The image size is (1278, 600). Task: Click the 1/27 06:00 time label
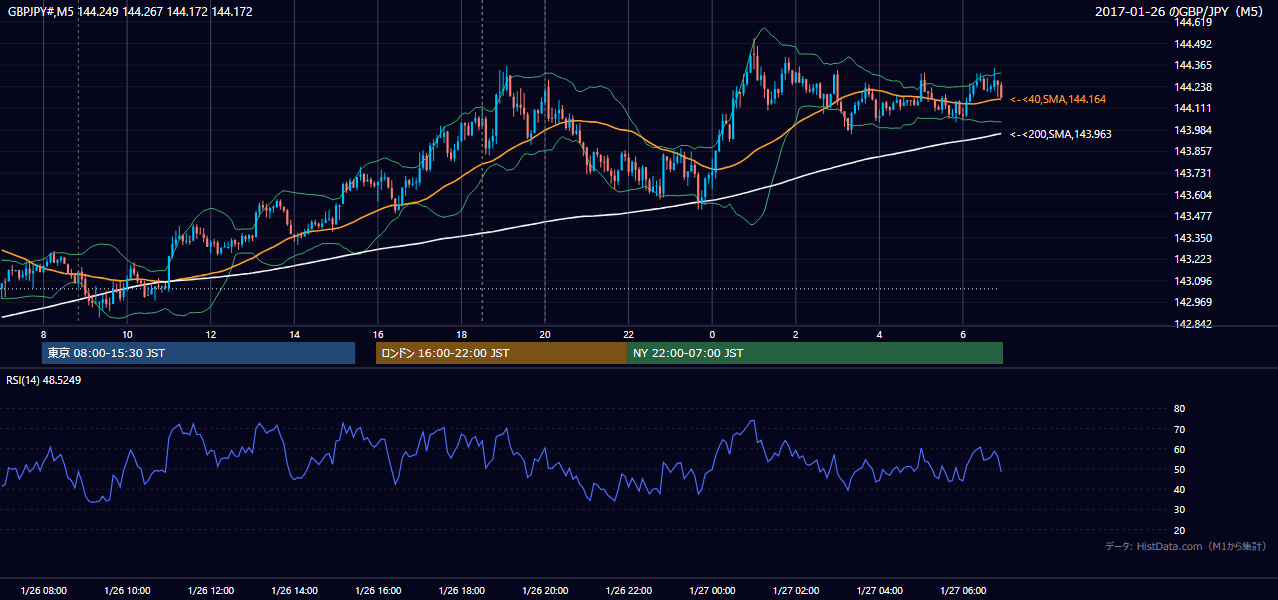[x=963, y=591]
